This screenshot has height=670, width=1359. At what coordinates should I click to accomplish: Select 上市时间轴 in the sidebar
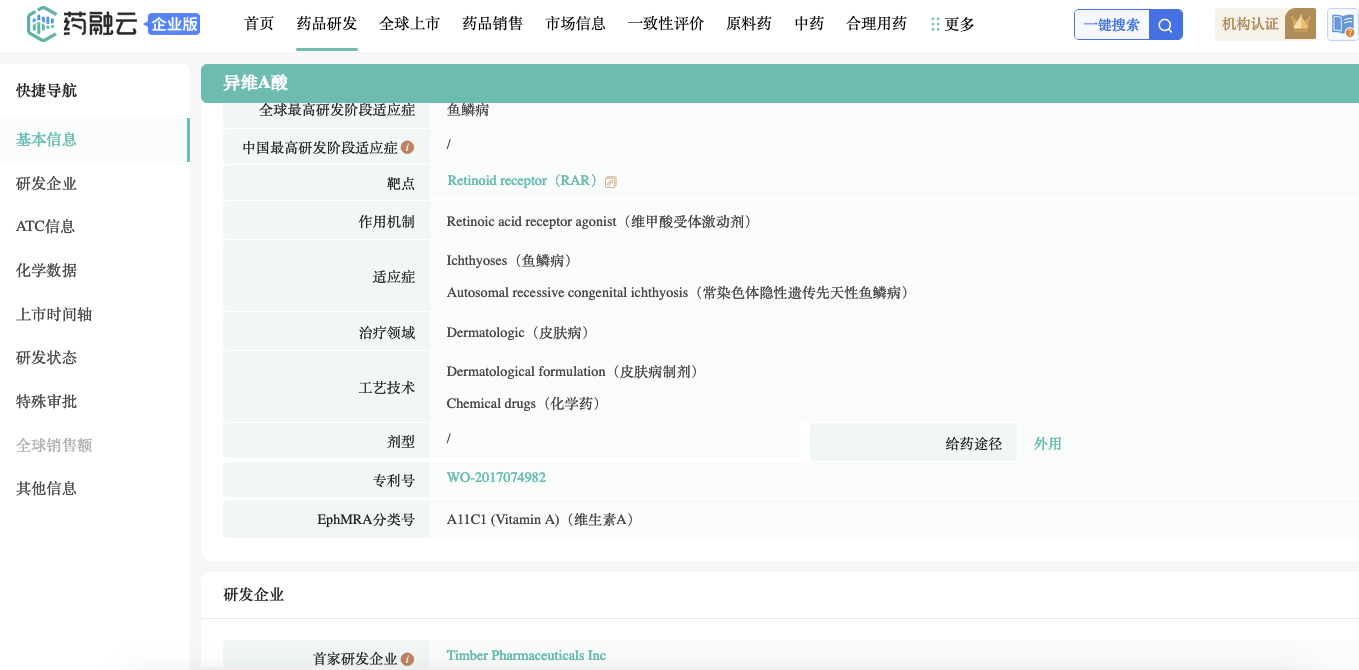pyautogui.click(x=54, y=314)
